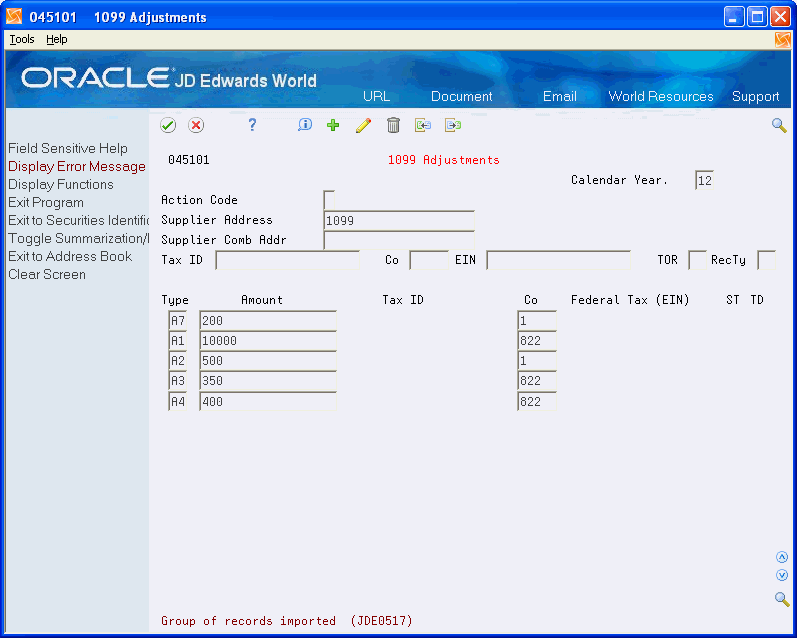This screenshot has height=638, width=797.
Task: Open the blue question mark help icon
Action: [x=252, y=125]
